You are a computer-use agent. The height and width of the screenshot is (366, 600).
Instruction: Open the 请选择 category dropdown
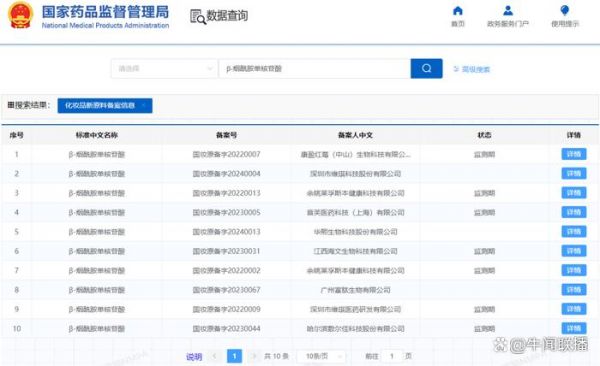[164, 69]
